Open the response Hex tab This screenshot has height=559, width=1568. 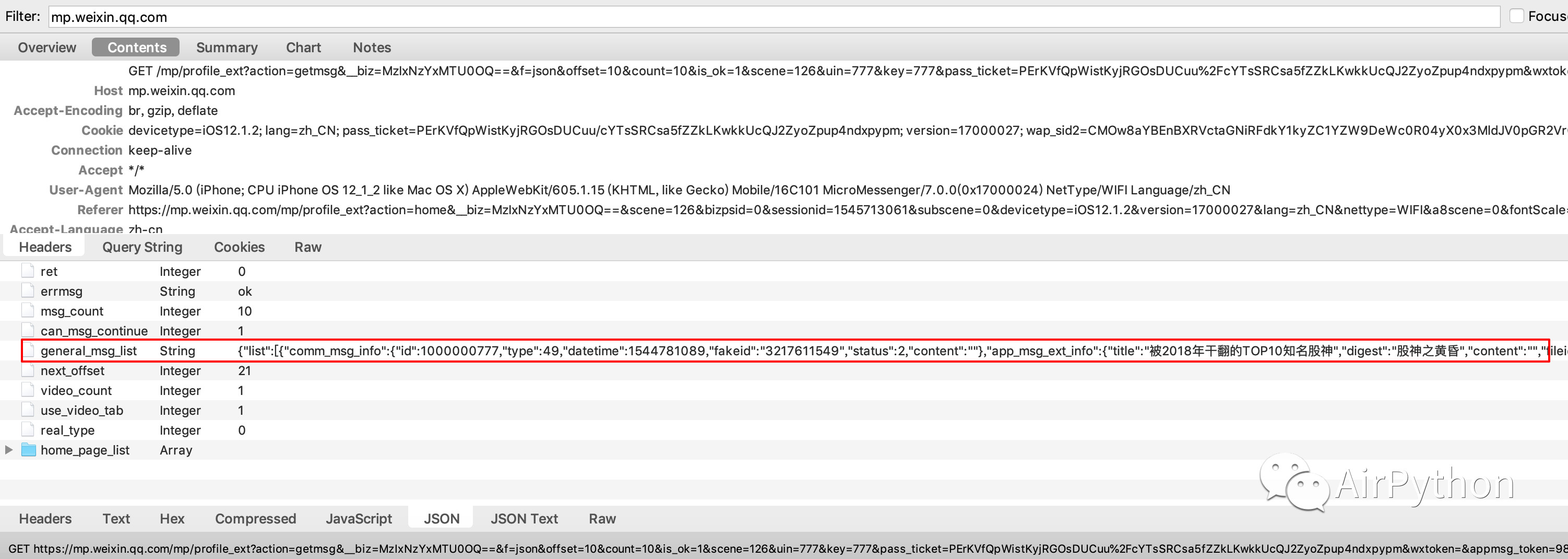172,519
